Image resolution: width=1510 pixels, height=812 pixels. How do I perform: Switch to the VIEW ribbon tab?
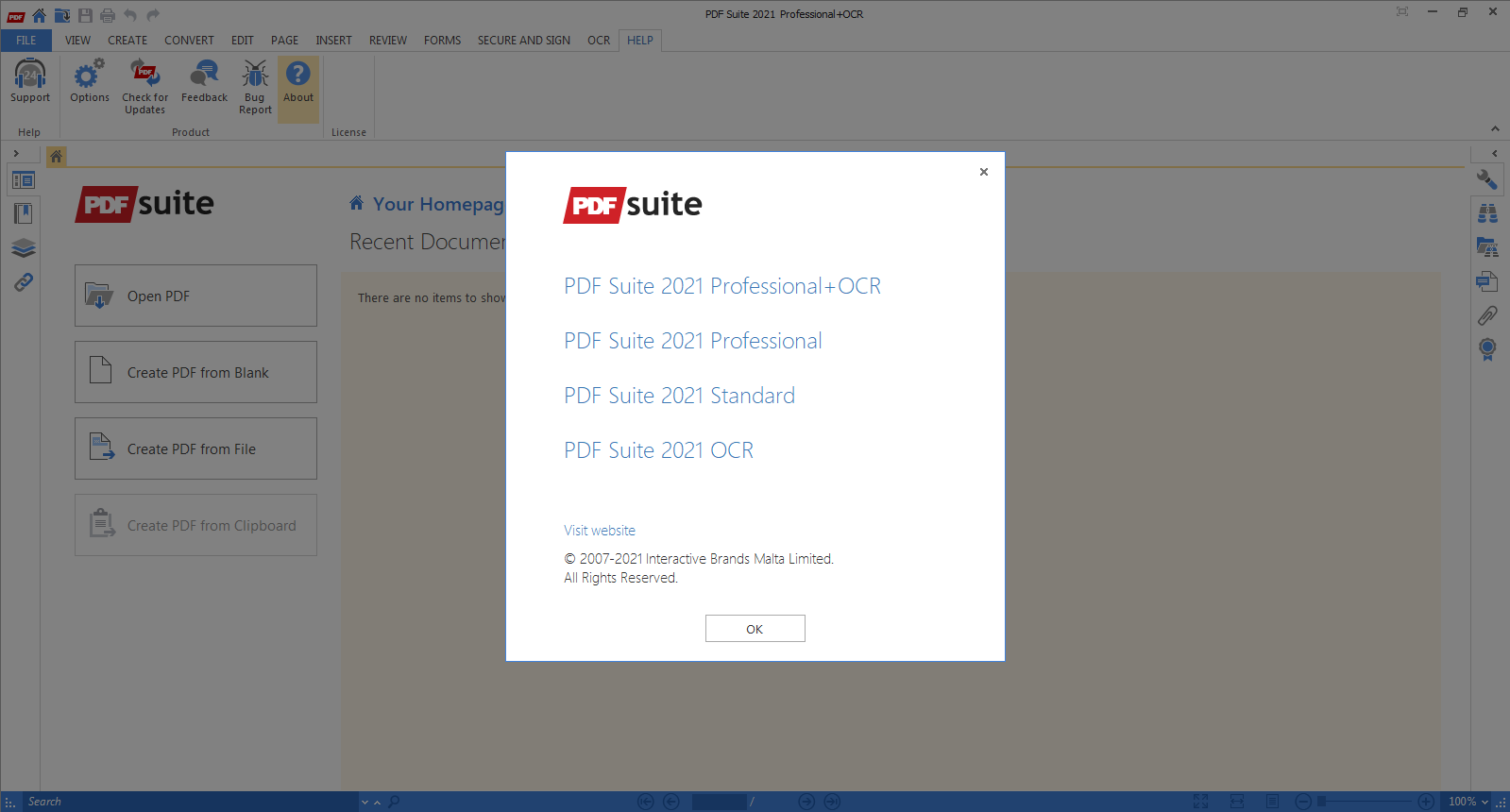pos(77,41)
